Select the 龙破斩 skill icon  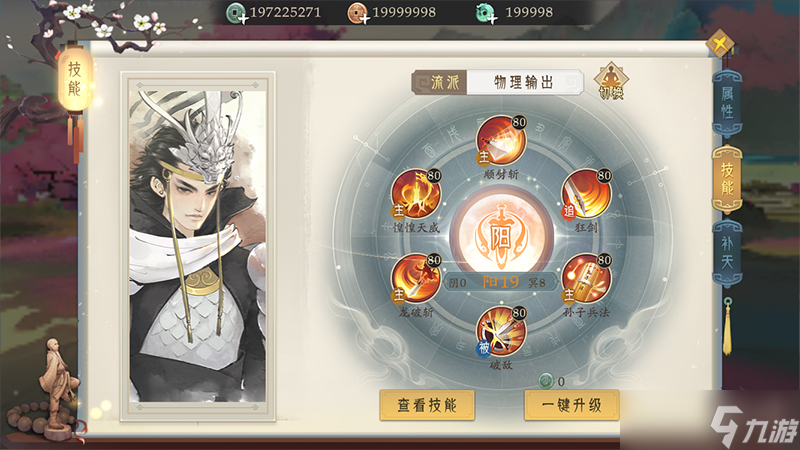[416, 279]
